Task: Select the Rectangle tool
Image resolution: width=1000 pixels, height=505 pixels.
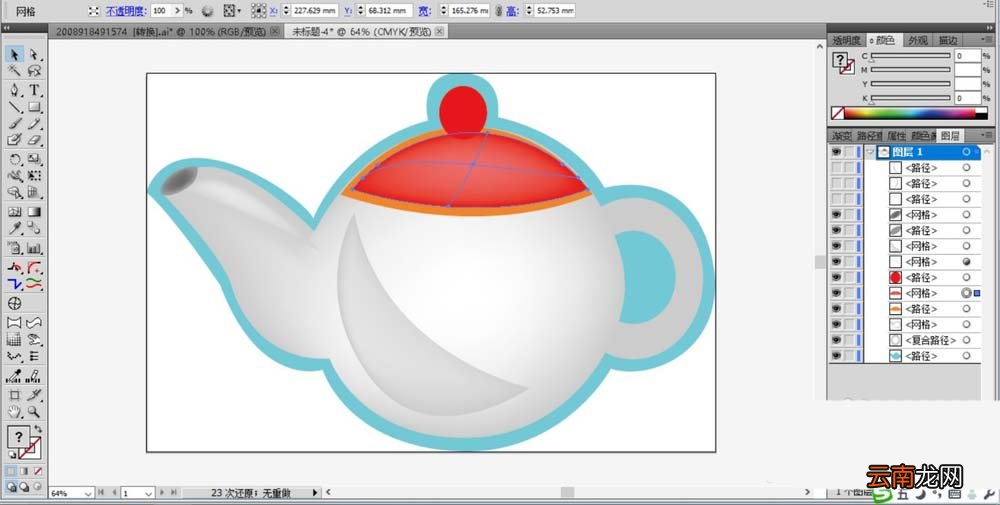Action: [34, 106]
